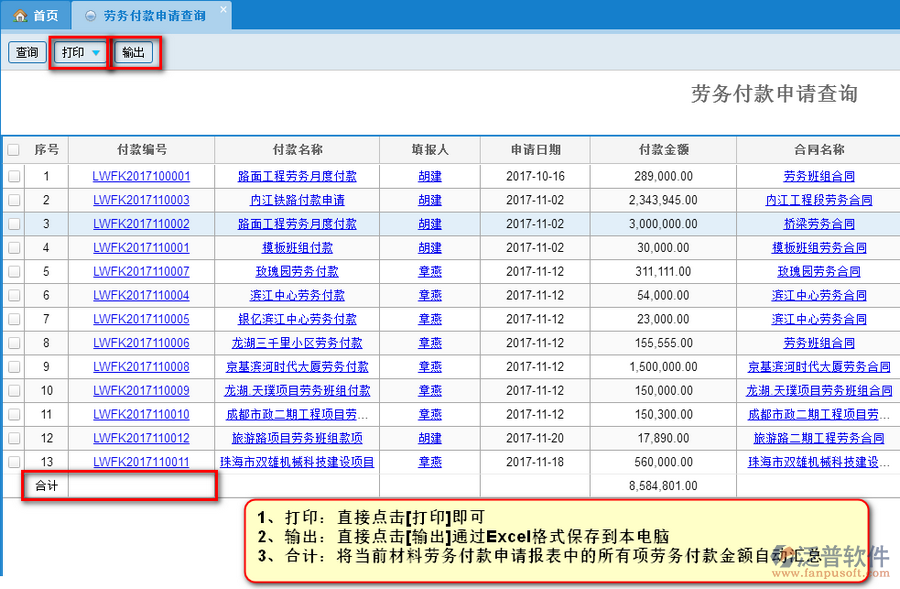This screenshot has width=900, height=589.
Task: Click the home icon in the 首页 tab
Action: (19, 16)
